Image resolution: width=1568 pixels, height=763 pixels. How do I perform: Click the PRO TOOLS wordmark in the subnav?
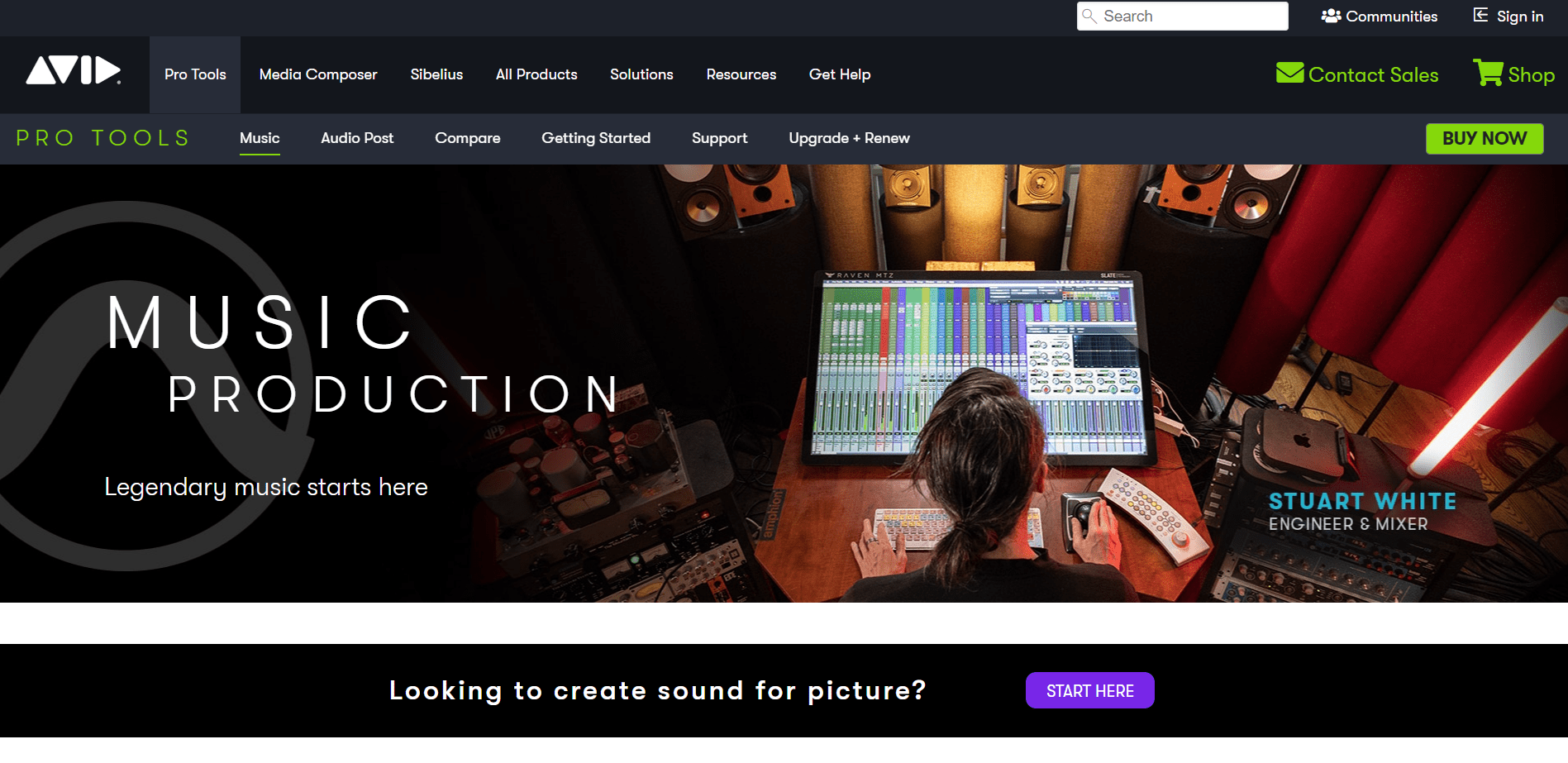[102, 138]
